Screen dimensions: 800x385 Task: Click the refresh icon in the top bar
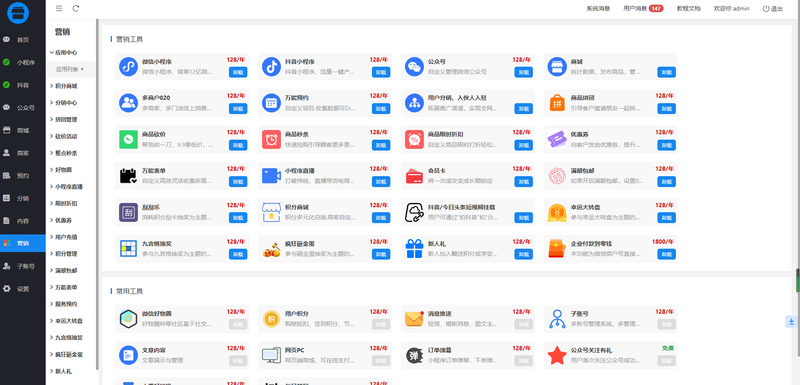[76, 8]
